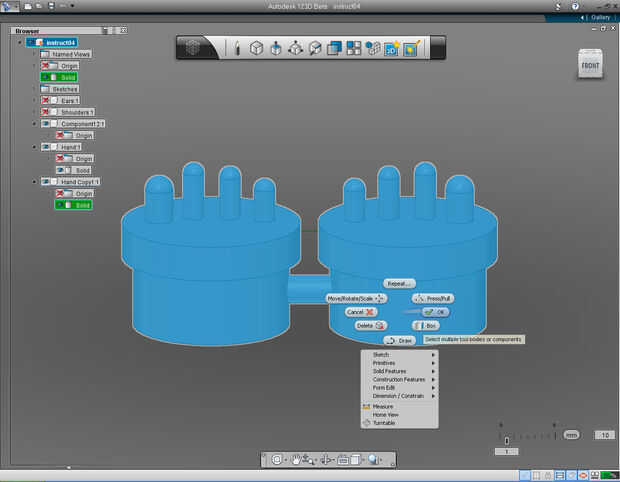Collapse the Hand:1 node
This screenshot has width=620, height=482.
(x=34, y=147)
